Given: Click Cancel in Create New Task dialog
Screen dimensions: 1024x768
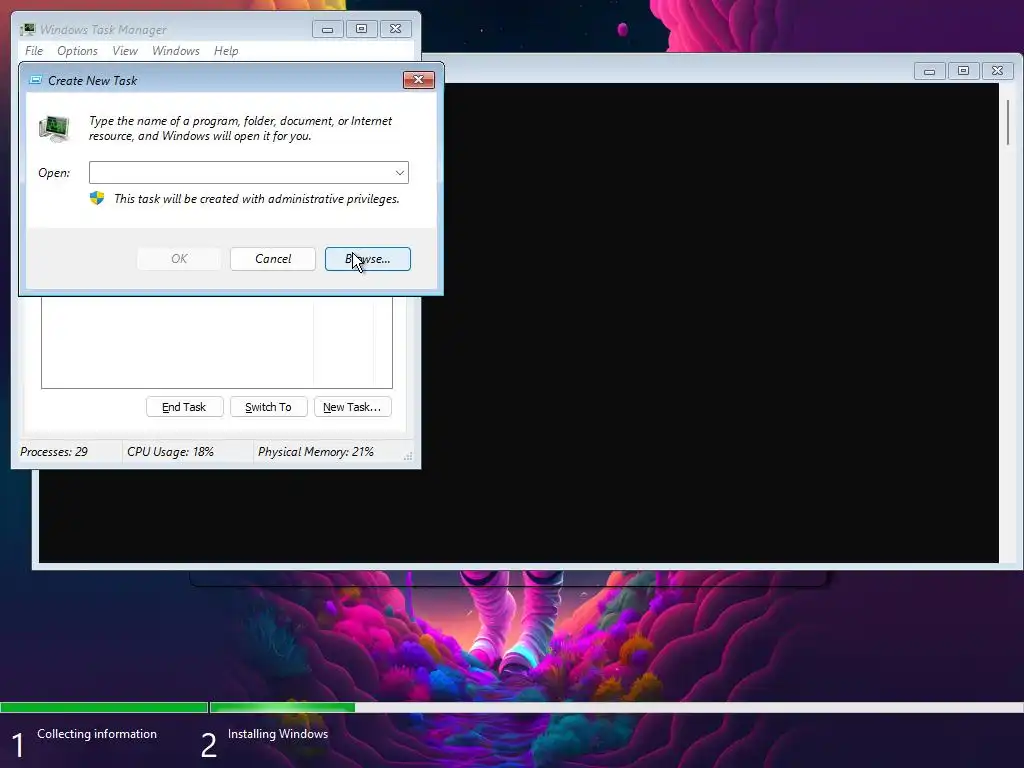Looking at the screenshot, I should (x=273, y=259).
